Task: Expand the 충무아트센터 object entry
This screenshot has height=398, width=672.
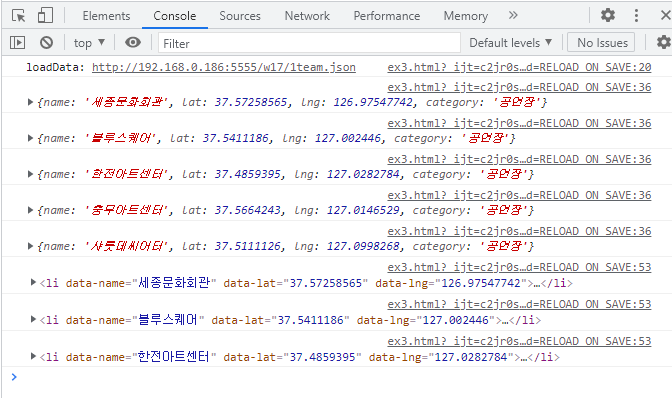Action: click(30, 210)
